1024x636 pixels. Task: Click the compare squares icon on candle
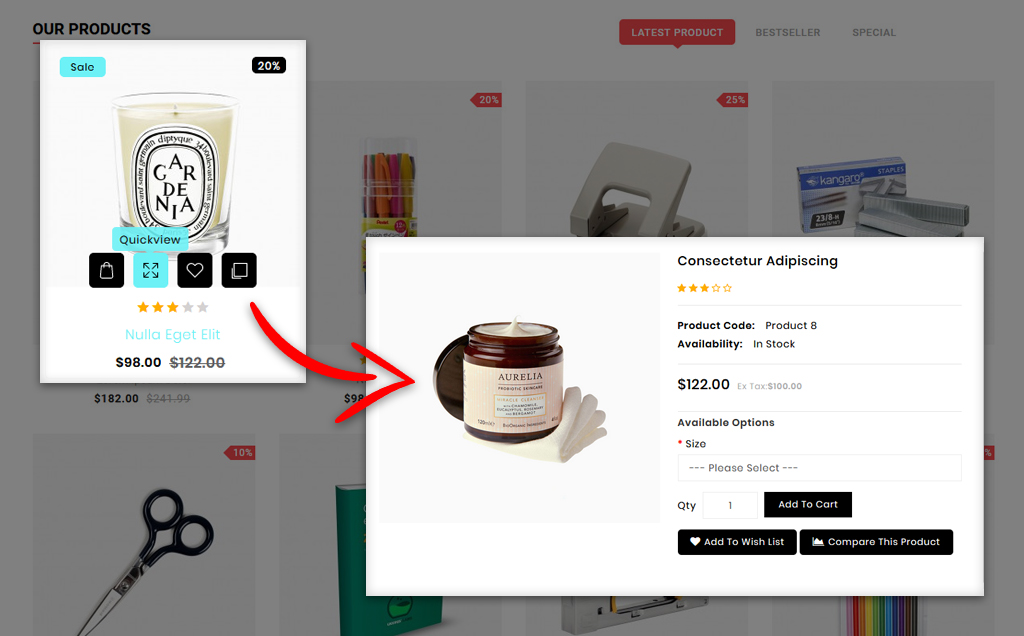(239, 270)
